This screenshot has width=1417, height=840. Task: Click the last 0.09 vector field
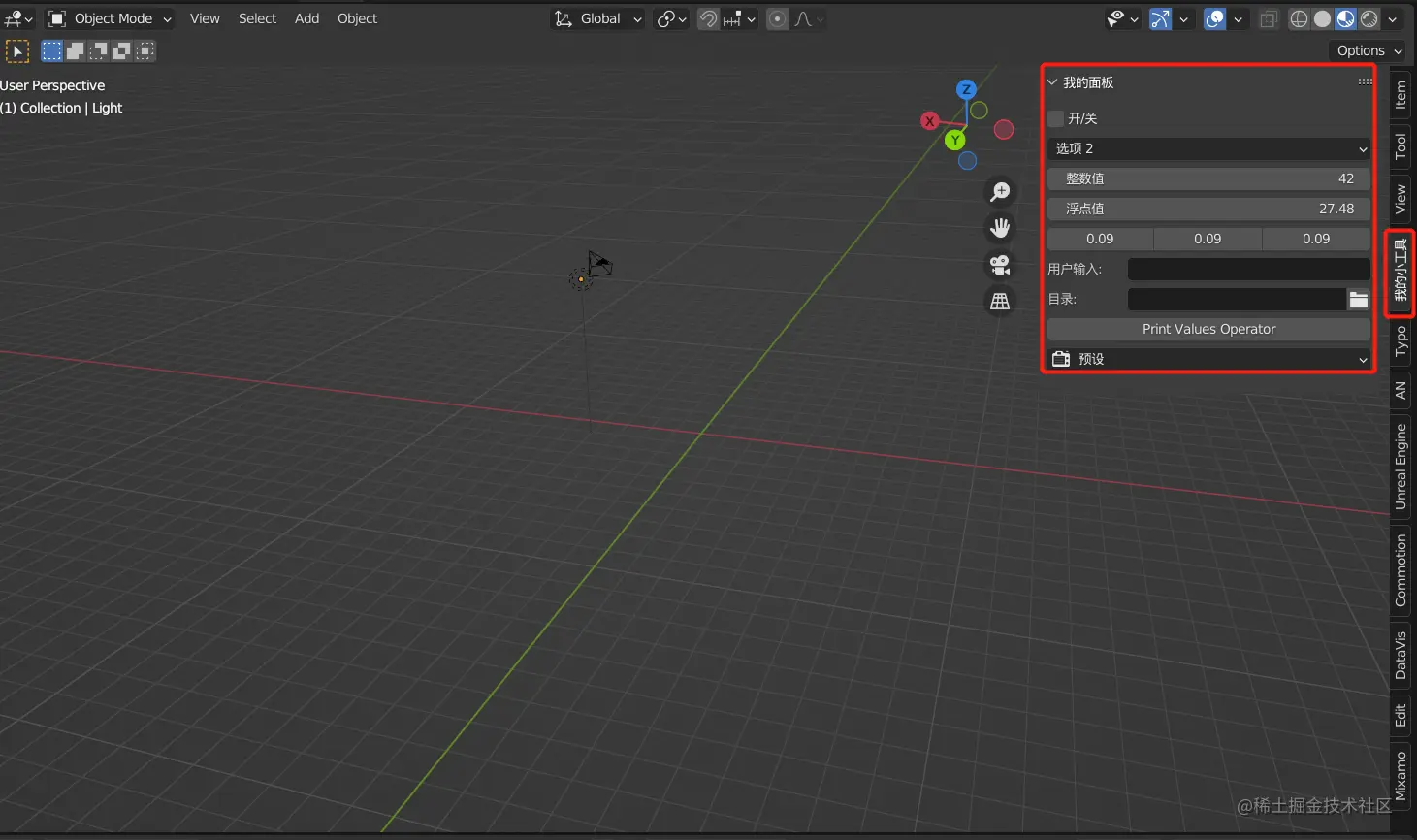[1316, 239]
